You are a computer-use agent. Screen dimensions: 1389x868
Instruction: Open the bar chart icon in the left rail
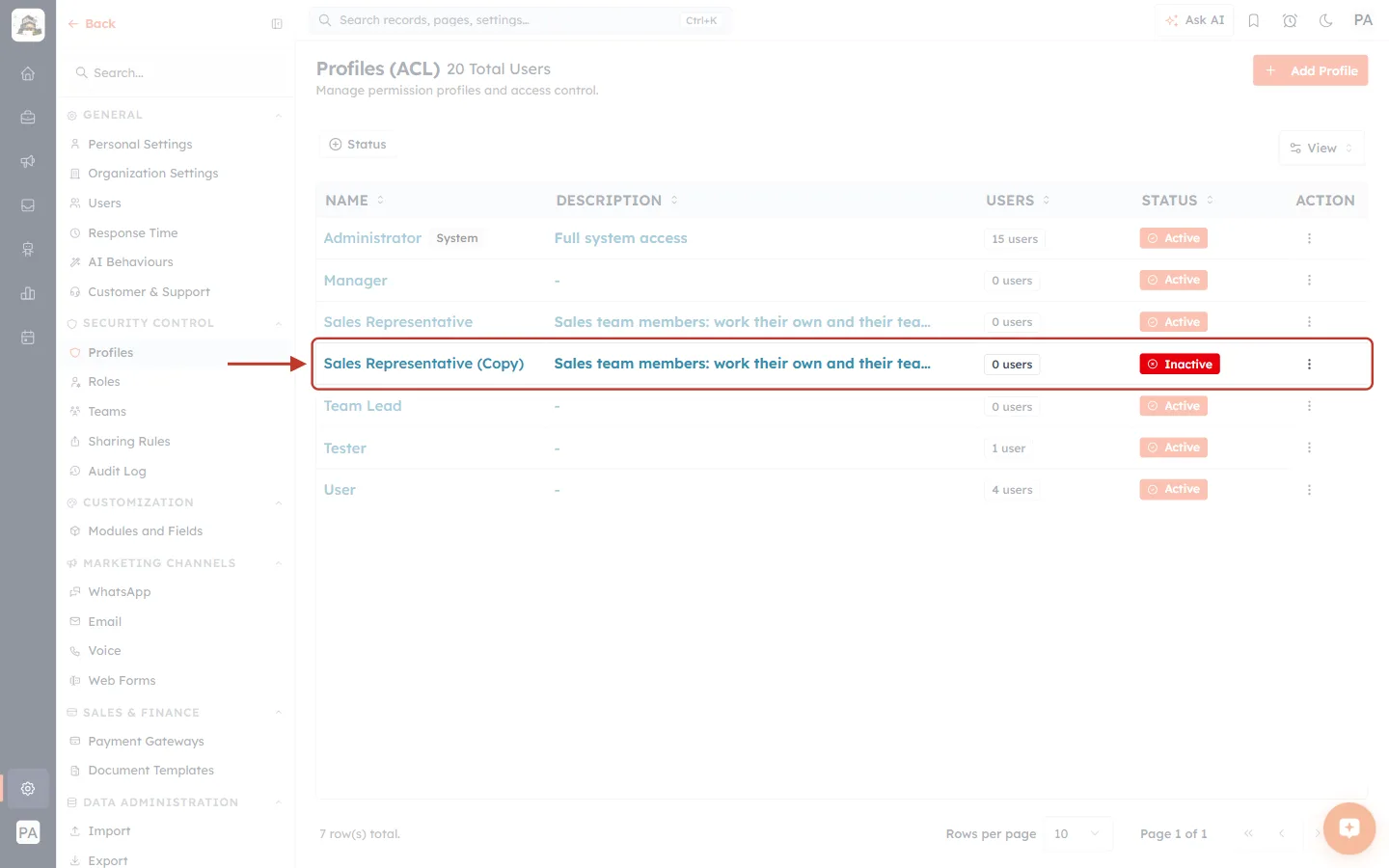tap(28, 293)
